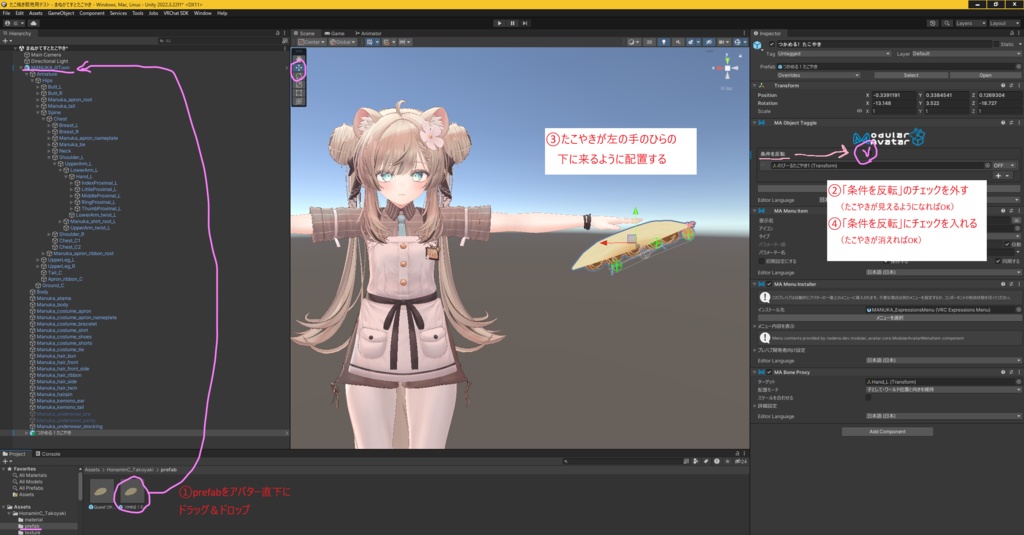Open the Center pivot mode dropdown
The image size is (1024, 535).
(x=312, y=42)
